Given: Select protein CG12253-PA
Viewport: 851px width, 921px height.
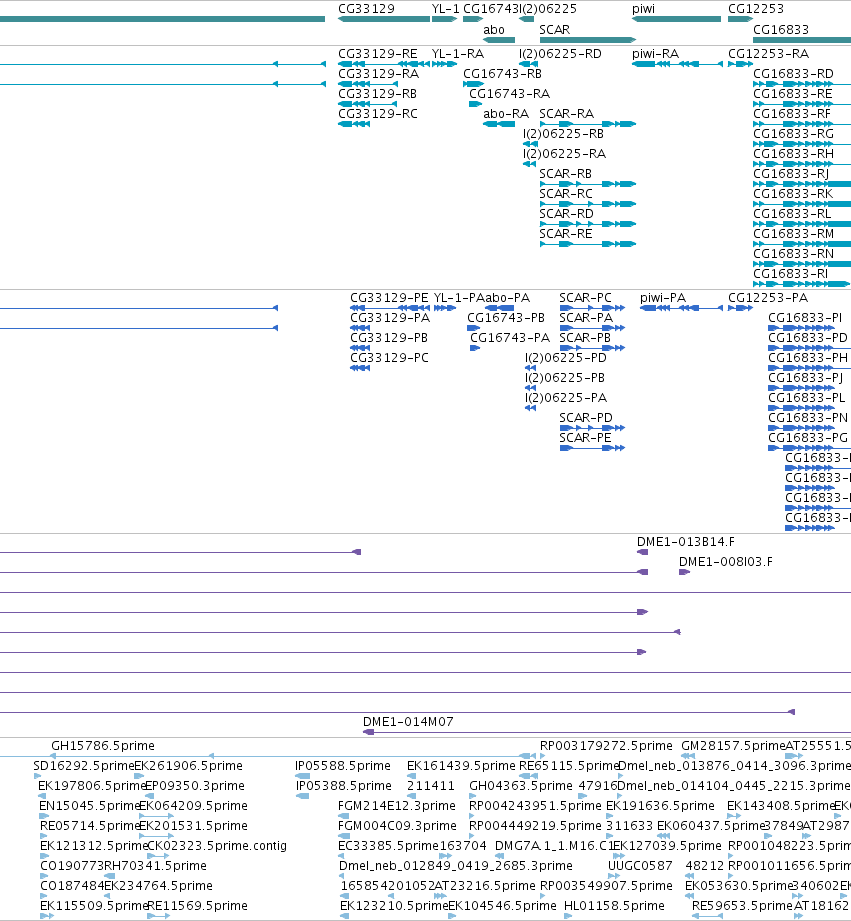Looking at the screenshot, I should (768, 298).
